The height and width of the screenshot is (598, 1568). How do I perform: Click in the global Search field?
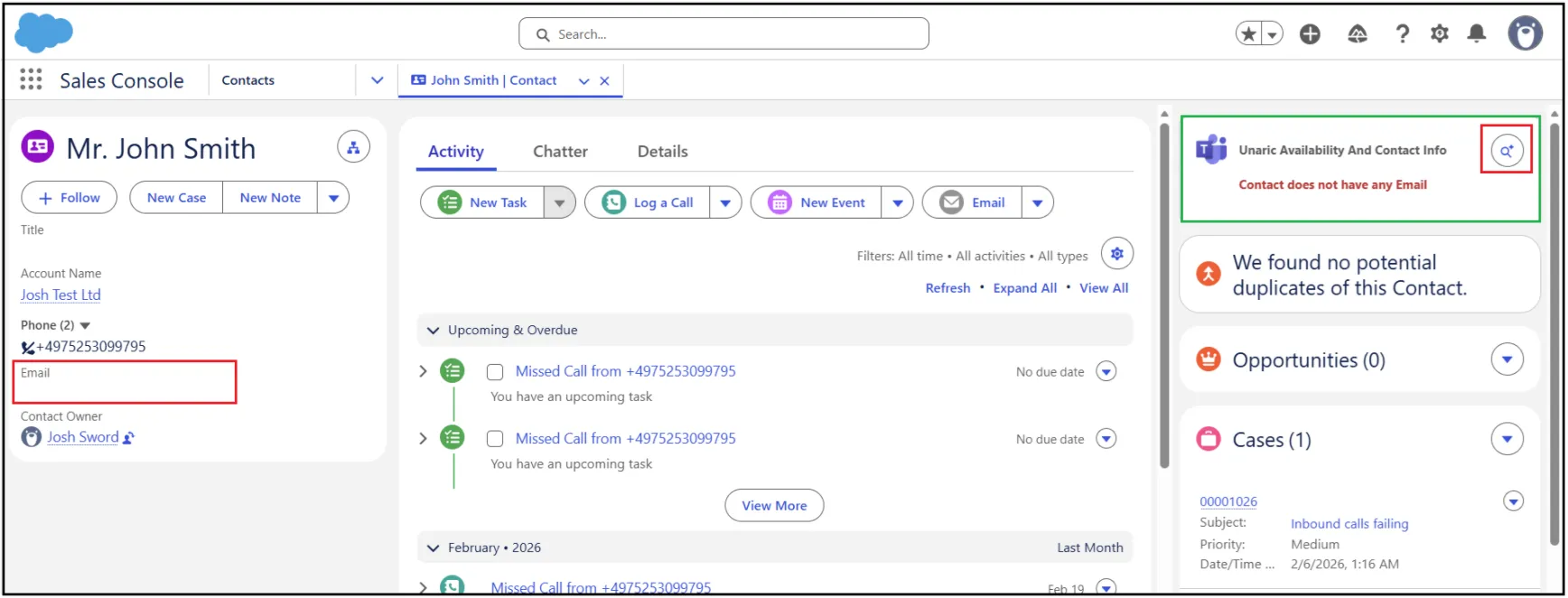723,34
